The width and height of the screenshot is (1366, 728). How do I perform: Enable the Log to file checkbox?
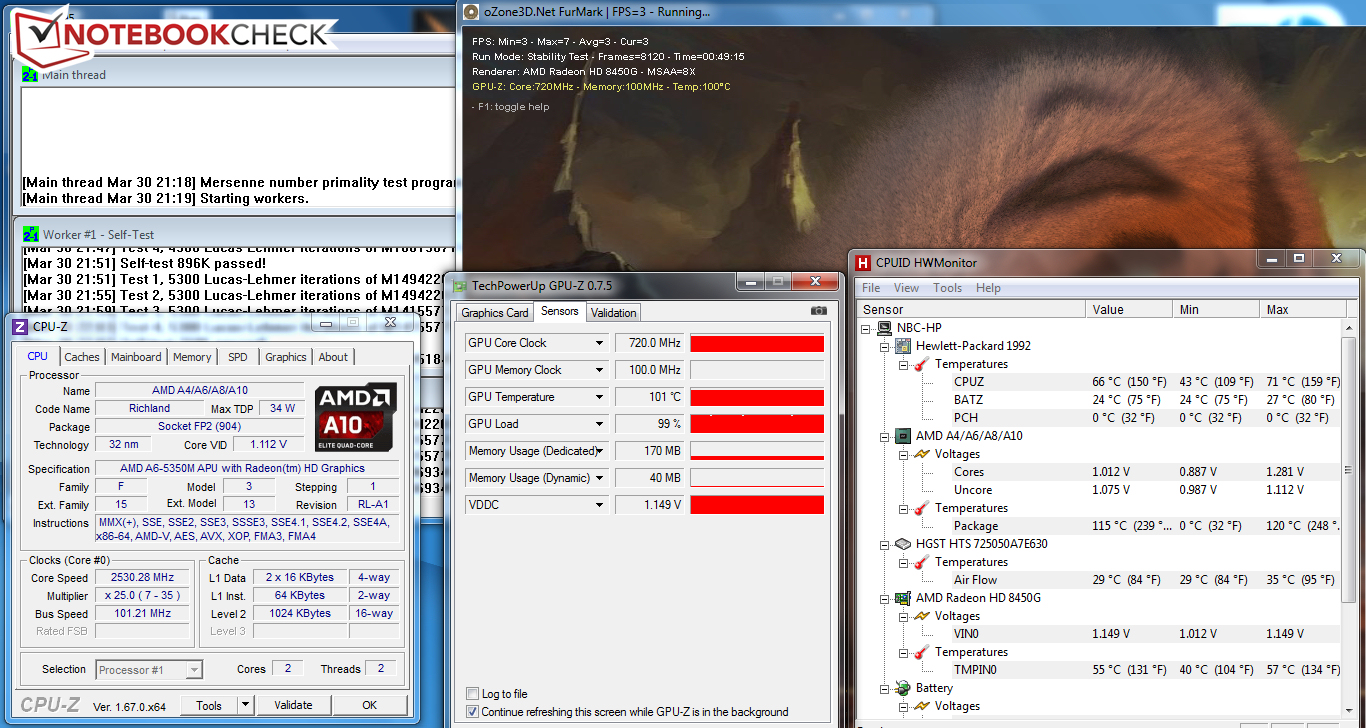tap(473, 694)
